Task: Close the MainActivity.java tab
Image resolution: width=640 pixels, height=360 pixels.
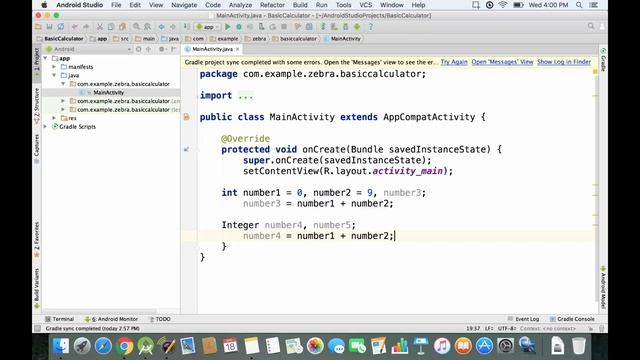Action: [238, 49]
